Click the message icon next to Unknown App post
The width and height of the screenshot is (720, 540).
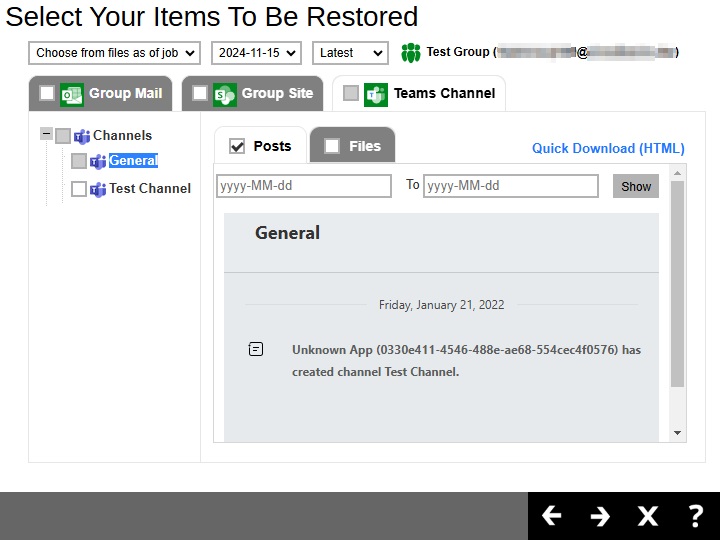pyautogui.click(x=256, y=349)
